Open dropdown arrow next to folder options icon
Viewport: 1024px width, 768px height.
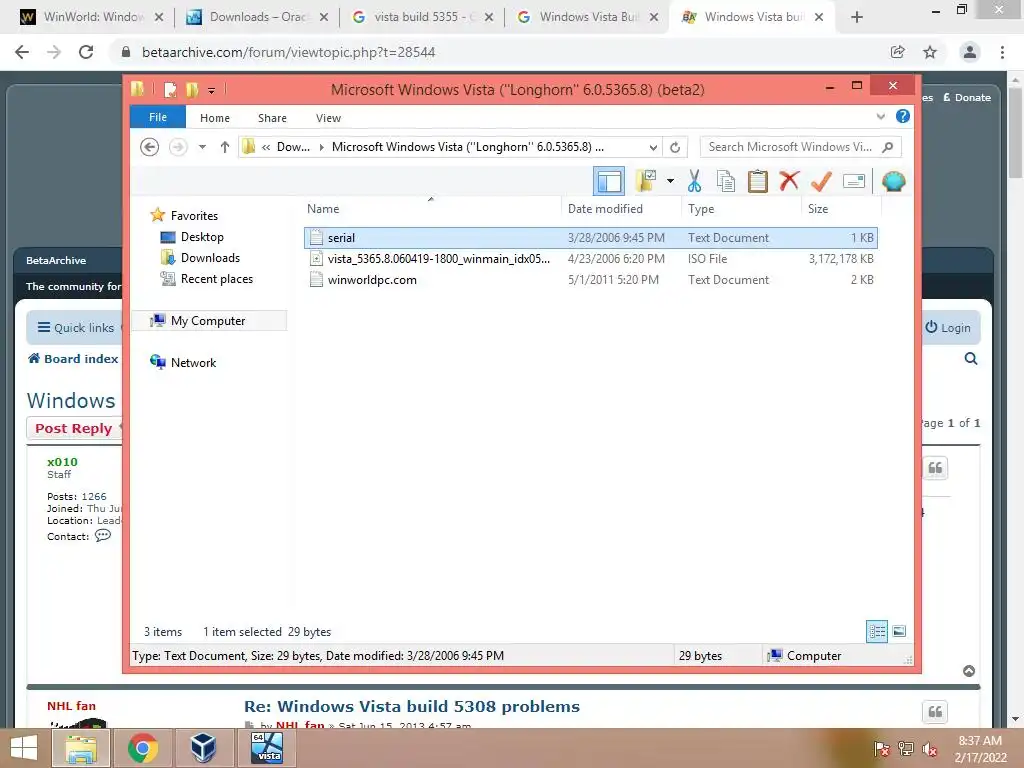pos(670,181)
